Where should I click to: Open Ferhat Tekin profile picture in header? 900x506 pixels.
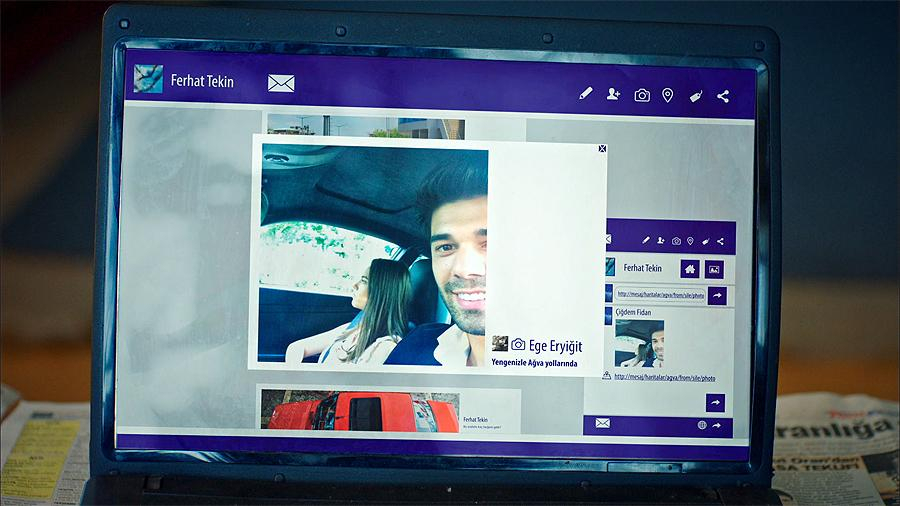[148, 80]
